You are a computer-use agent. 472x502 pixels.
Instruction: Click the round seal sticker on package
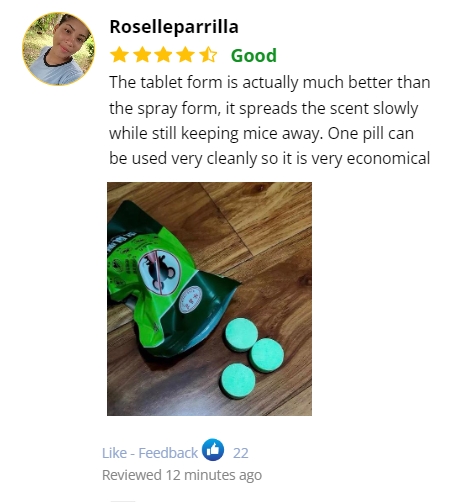pyautogui.click(x=190, y=299)
